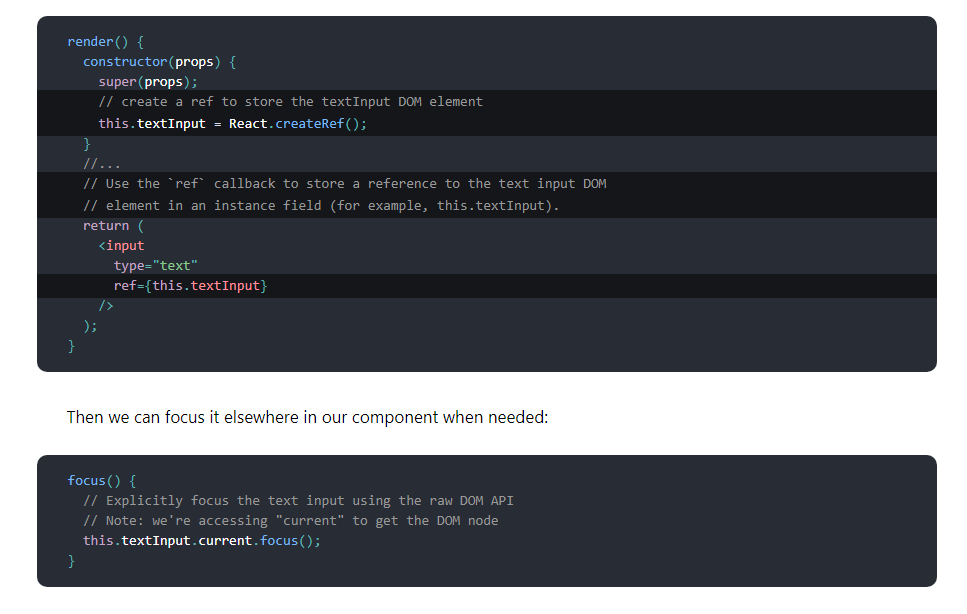Image resolution: width=967 pixels, height=614 pixels.
Task: Click the constructor keyword in code
Action: [125, 62]
